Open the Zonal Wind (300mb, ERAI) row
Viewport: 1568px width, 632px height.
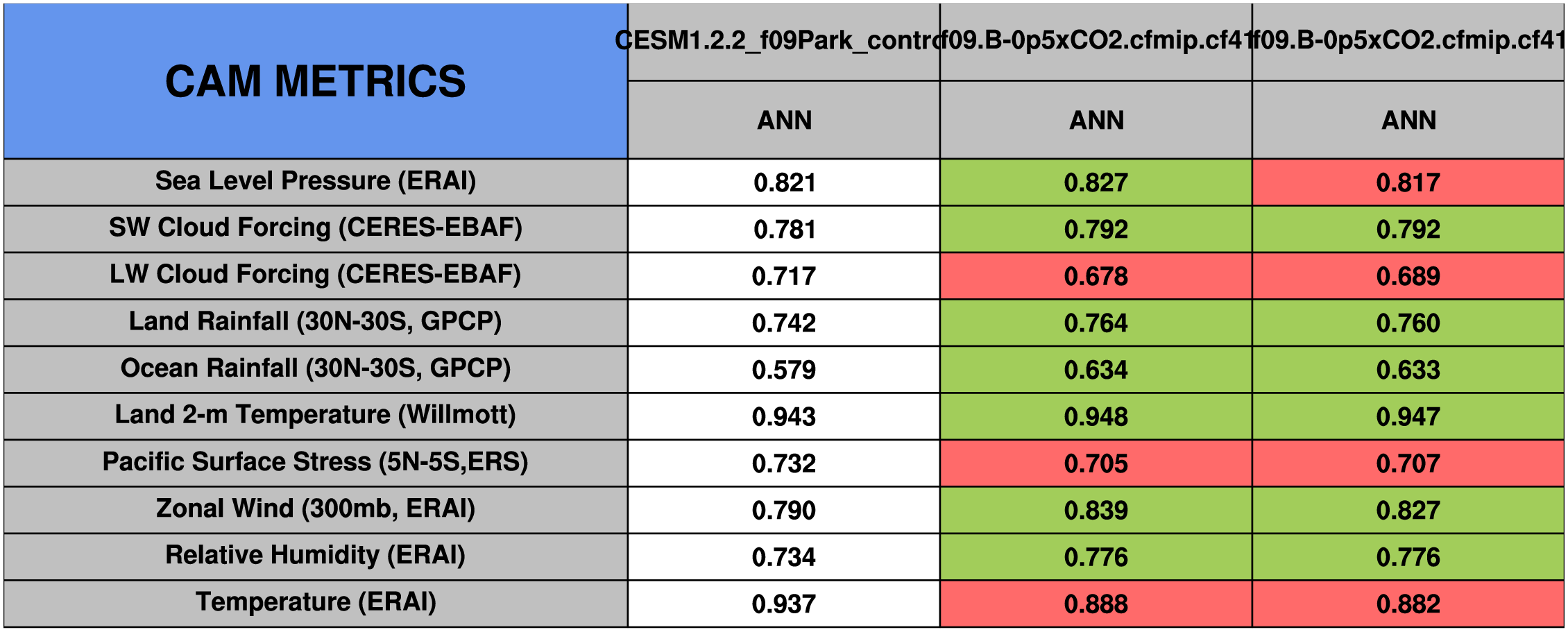[316, 509]
